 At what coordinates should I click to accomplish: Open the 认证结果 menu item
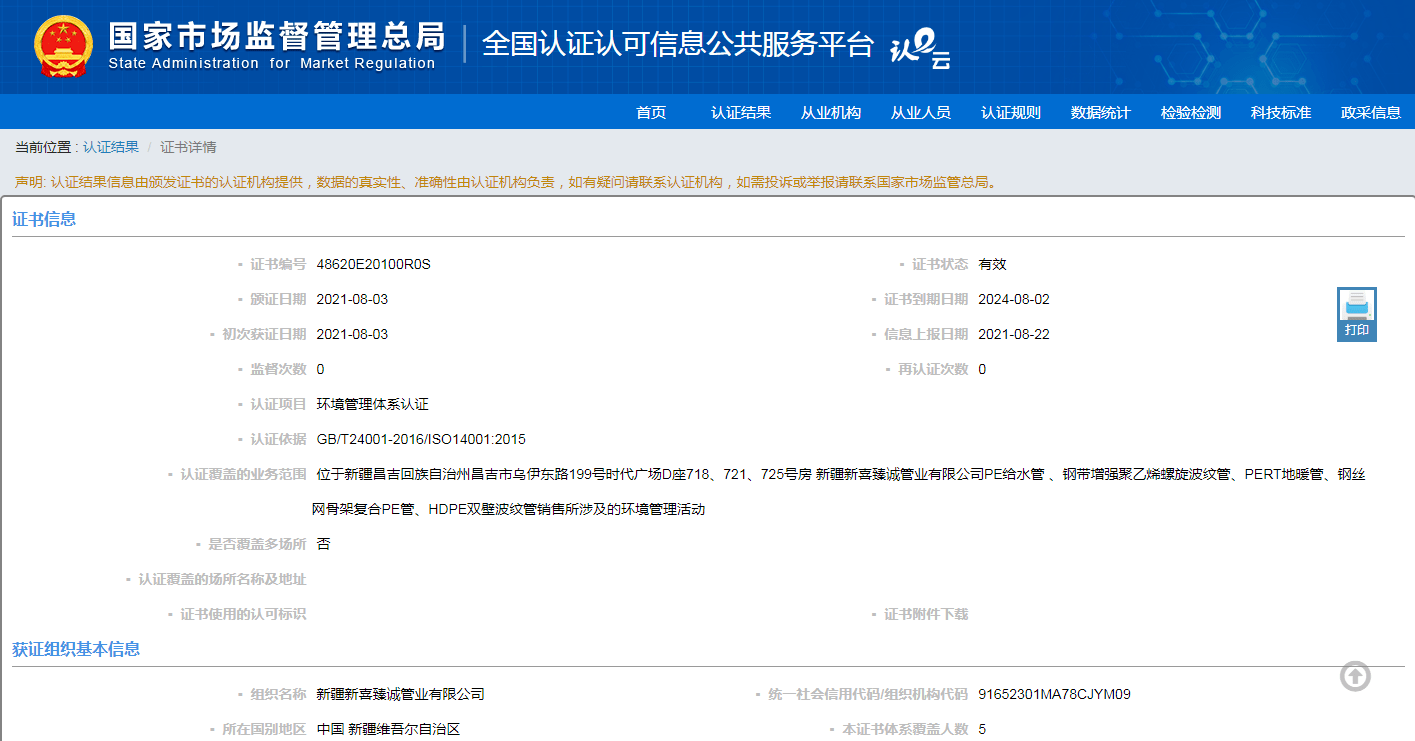(x=741, y=112)
